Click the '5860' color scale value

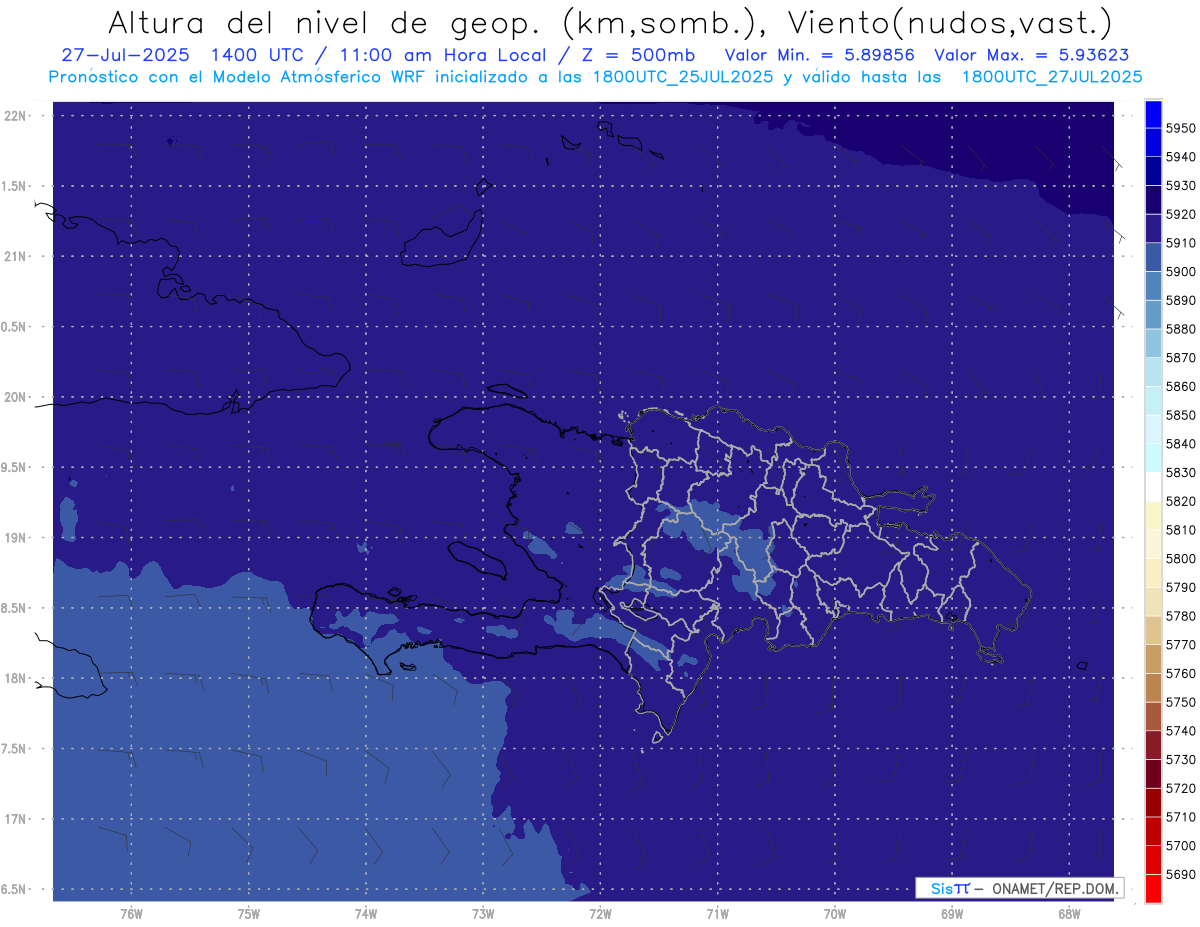(x=1181, y=386)
